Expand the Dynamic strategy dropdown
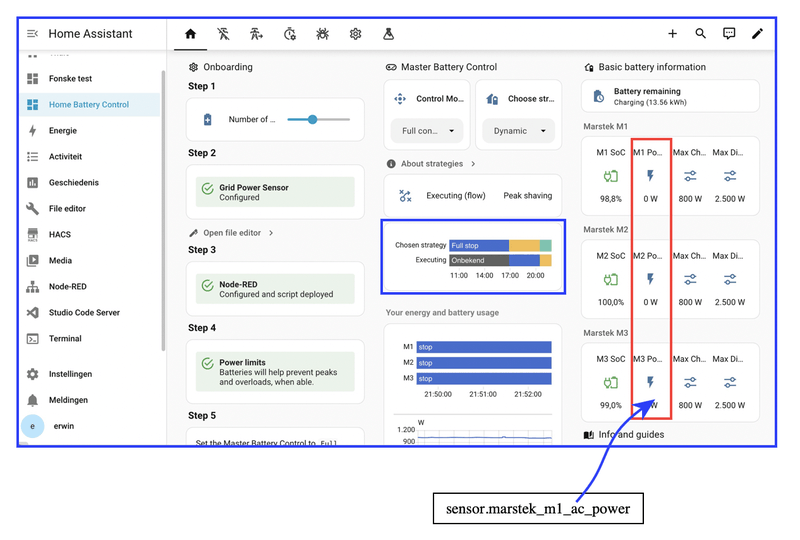This screenshot has height=540, width=800. click(519, 131)
